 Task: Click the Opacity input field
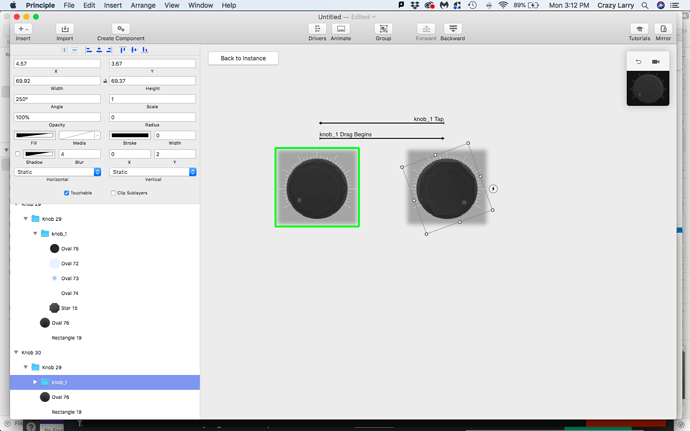coord(57,117)
